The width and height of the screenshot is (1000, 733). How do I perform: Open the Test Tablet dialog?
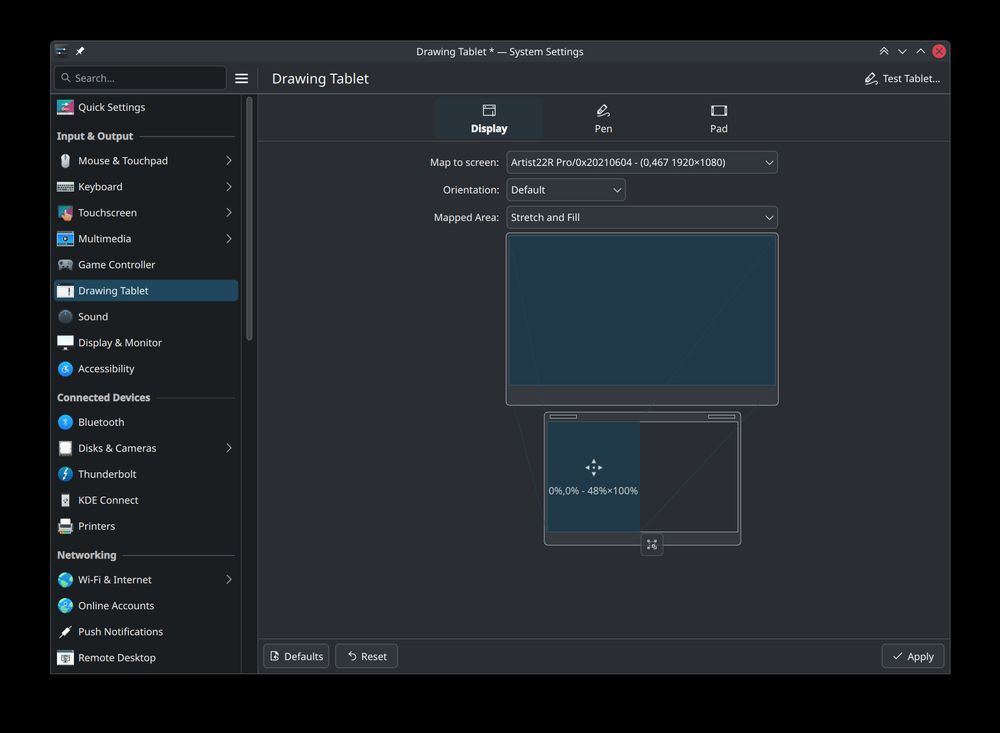[x=902, y=78]
